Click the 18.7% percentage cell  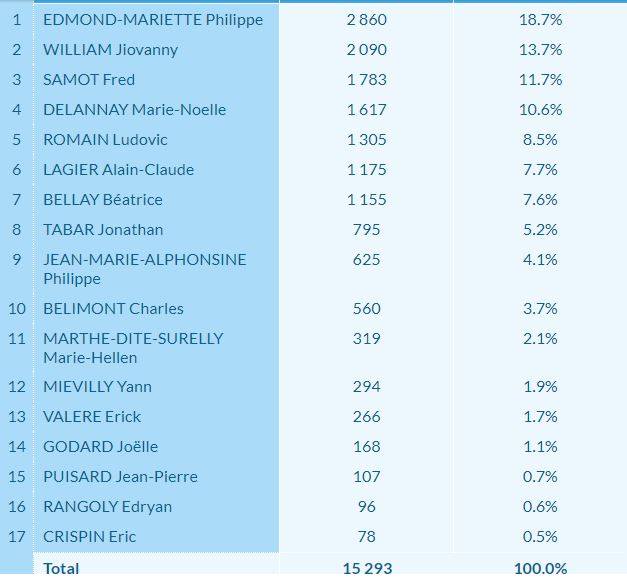click(540, 20)
